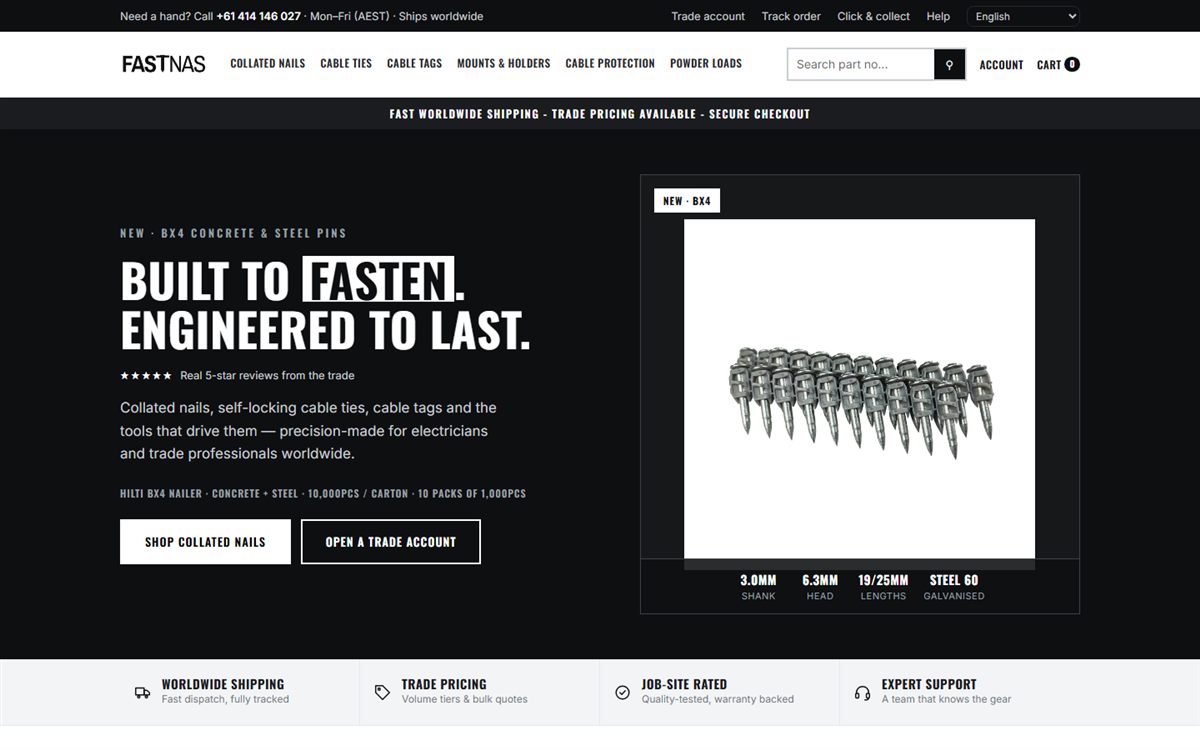Click the FASTNAS logo
Screen dimensions: 1200x750
pyautogui.click(x=163, y=64)
